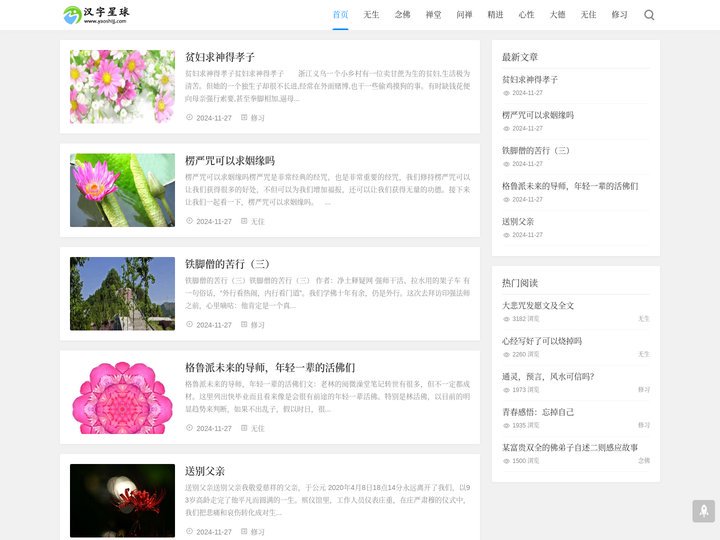The image size is (720, 540).
Task: Open popular article 心经写好了可以烧掉吗
Action: (x=542, y=341)
